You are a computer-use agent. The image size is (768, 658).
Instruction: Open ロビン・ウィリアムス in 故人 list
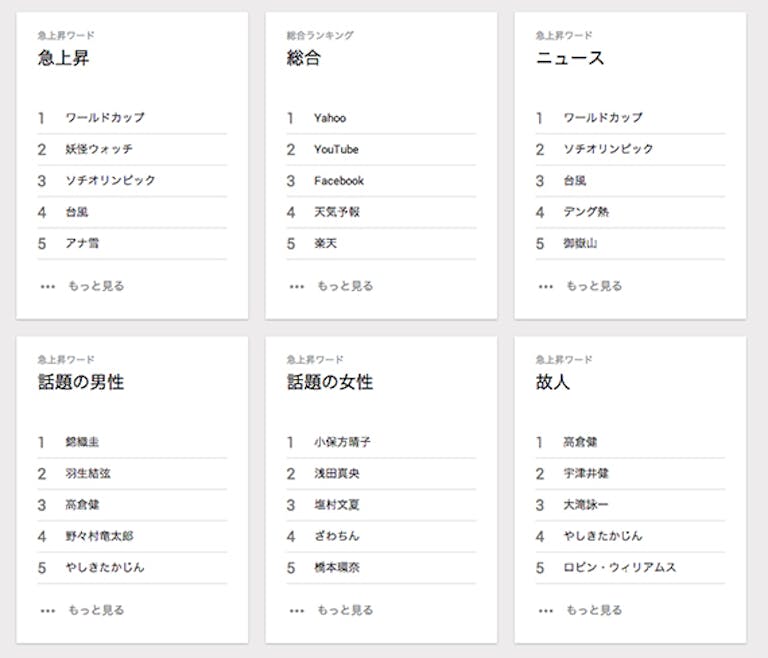[620, 567]
